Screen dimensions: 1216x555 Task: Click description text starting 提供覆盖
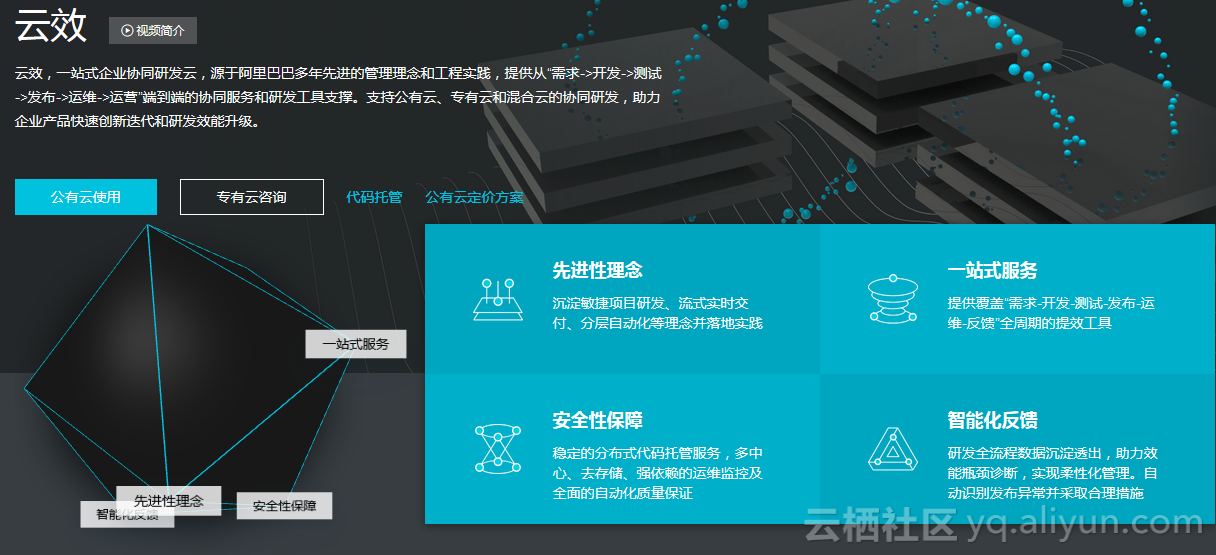tap(1051, 313)
